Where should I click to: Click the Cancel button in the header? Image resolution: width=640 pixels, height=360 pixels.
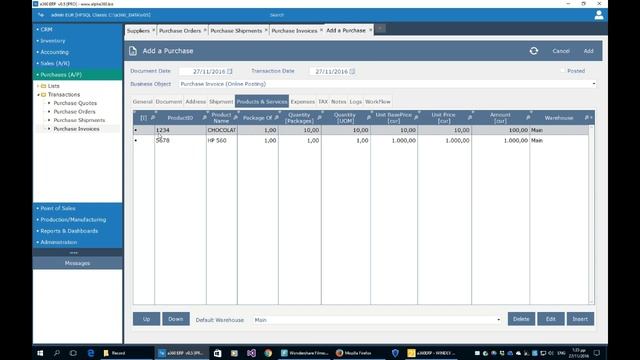(x=561, y=51)
